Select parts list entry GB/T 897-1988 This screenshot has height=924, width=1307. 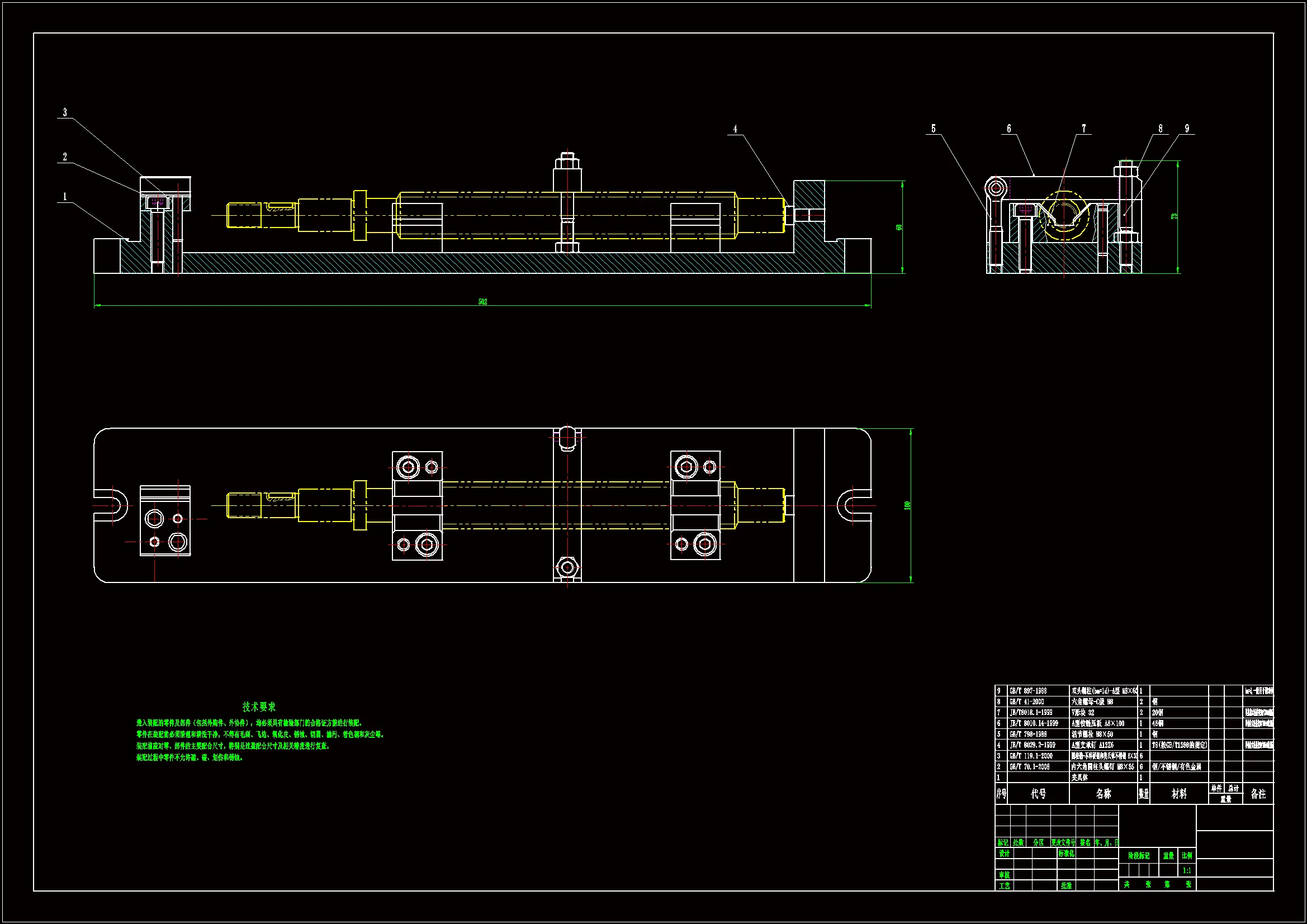pos(1028,690)
